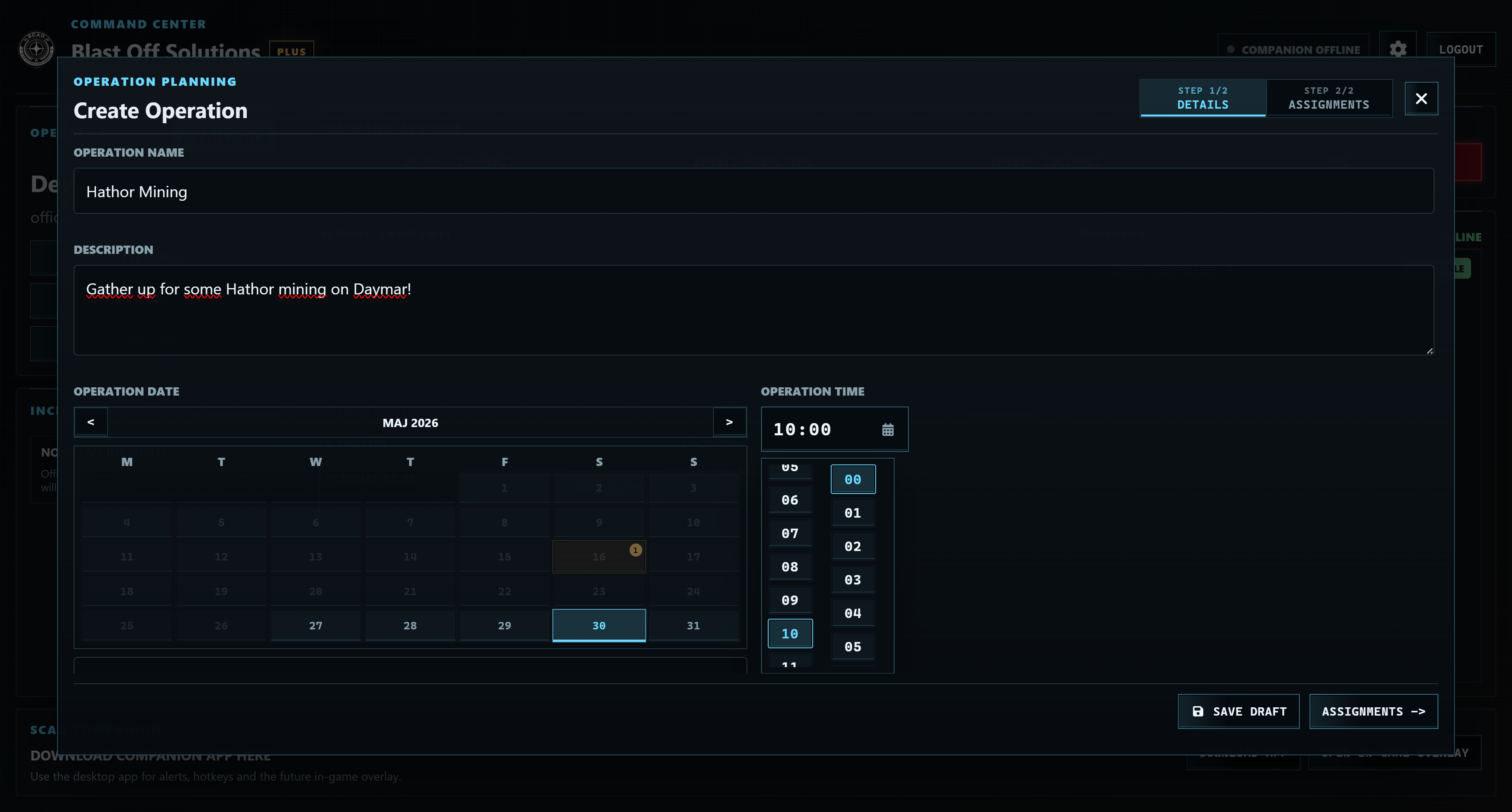The image size is (1512, 812).
Task: Select May 31 in the calendar
Action: click(693, 625)
